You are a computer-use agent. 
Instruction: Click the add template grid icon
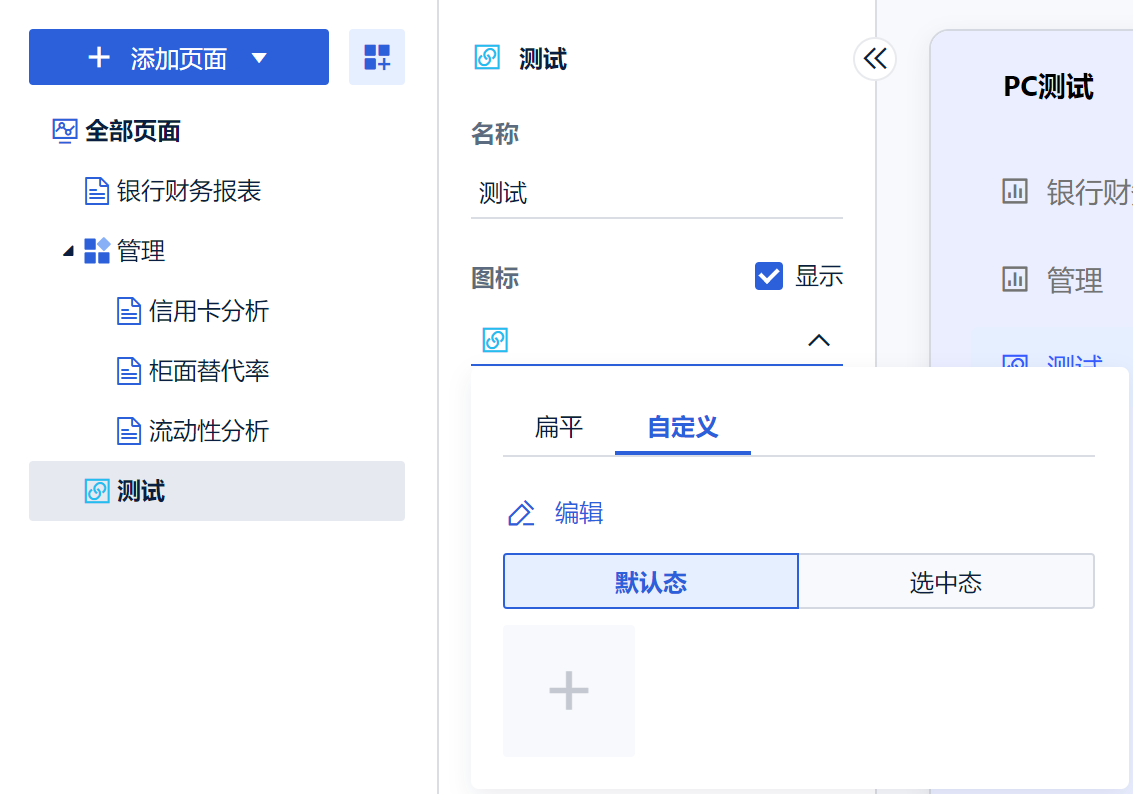(377, 57)
